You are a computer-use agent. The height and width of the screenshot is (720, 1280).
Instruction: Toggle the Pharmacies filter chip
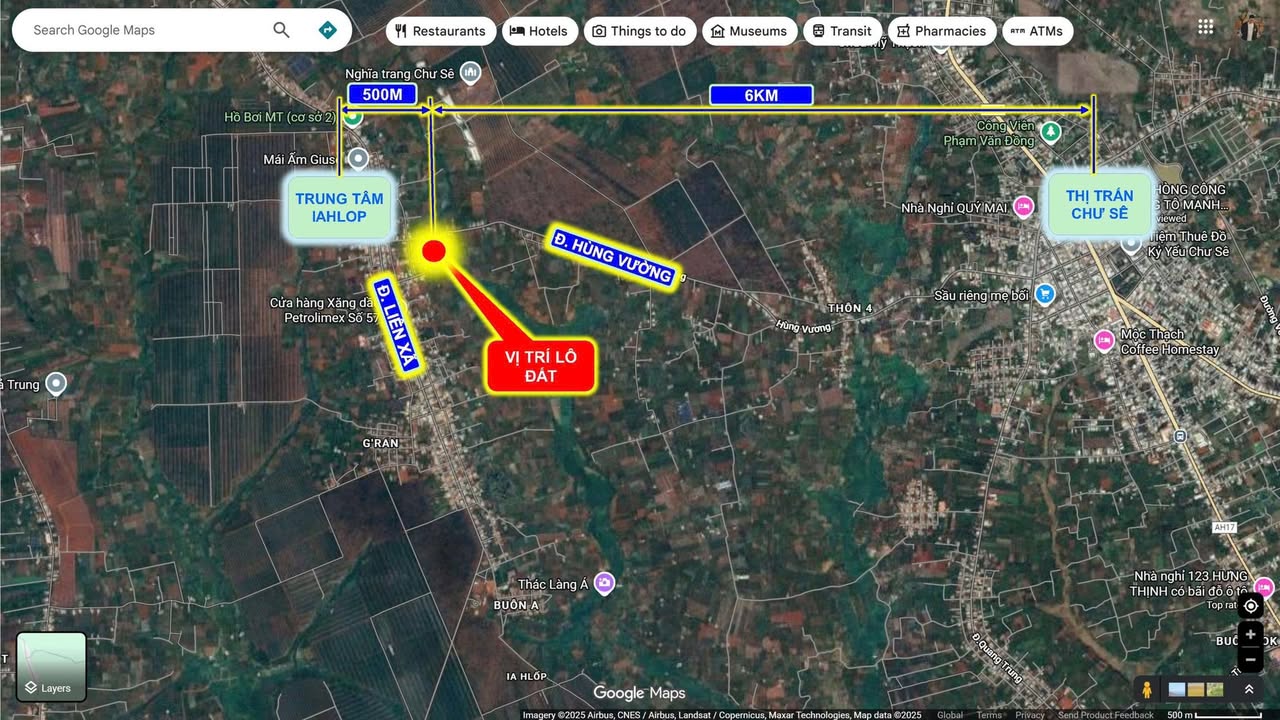(942, 31)
